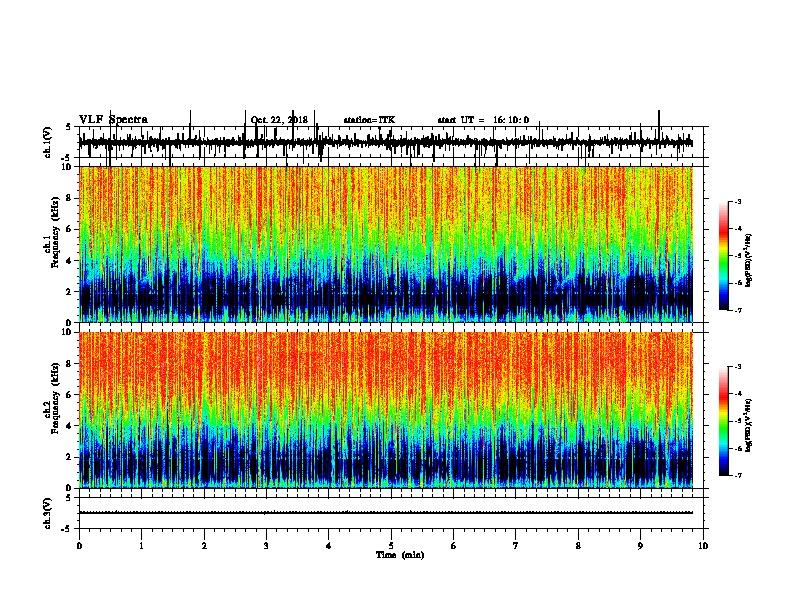Viewport: 792px width, 612px height.
Task: Click the "VLF Spectra" plot title
Action: click(x=113, y=119)
